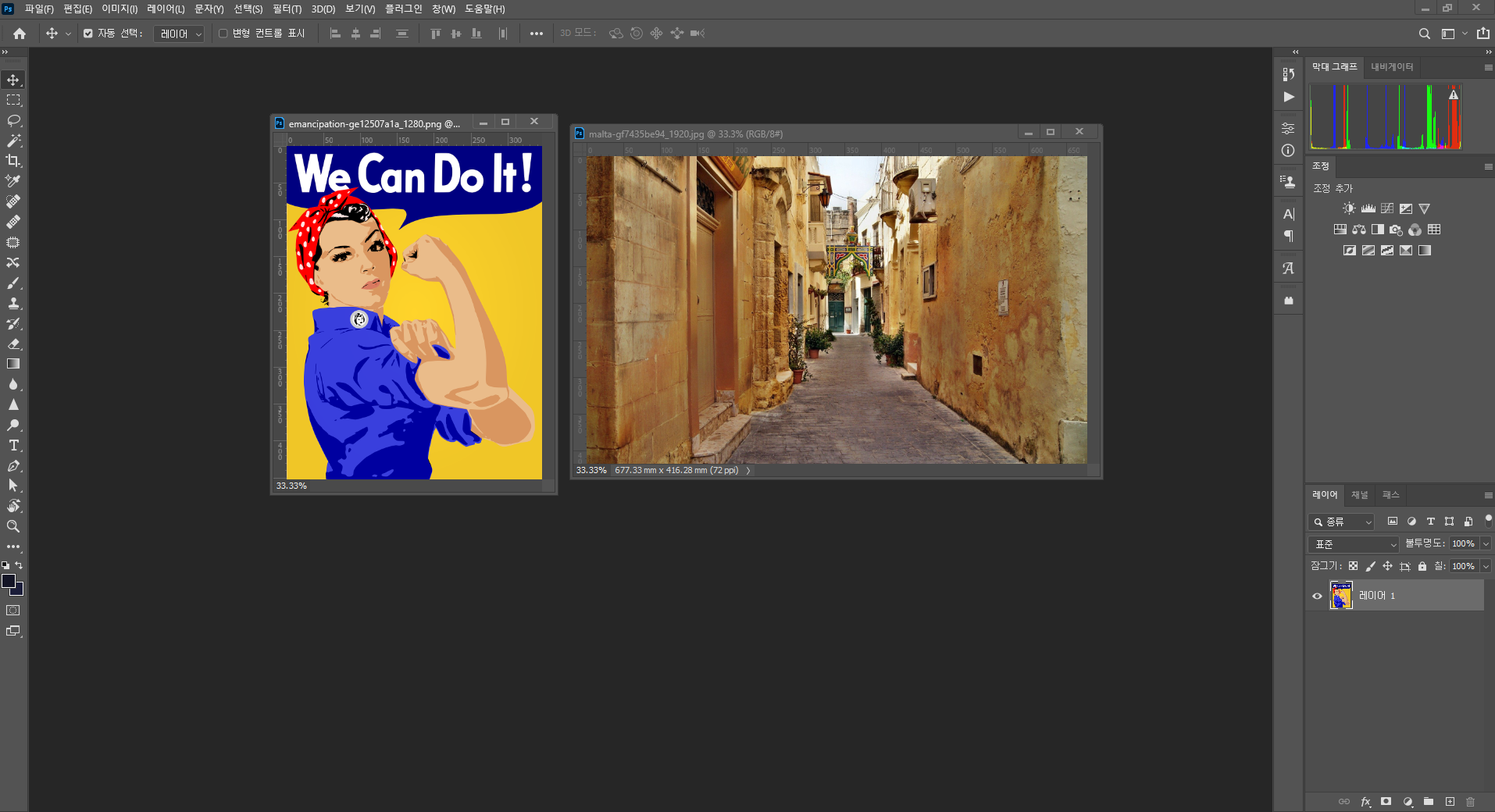Open the Properties panel icon
The height and width of the screenshot is (812, 1495).
pyautogui.click(x=1289, y=129)
